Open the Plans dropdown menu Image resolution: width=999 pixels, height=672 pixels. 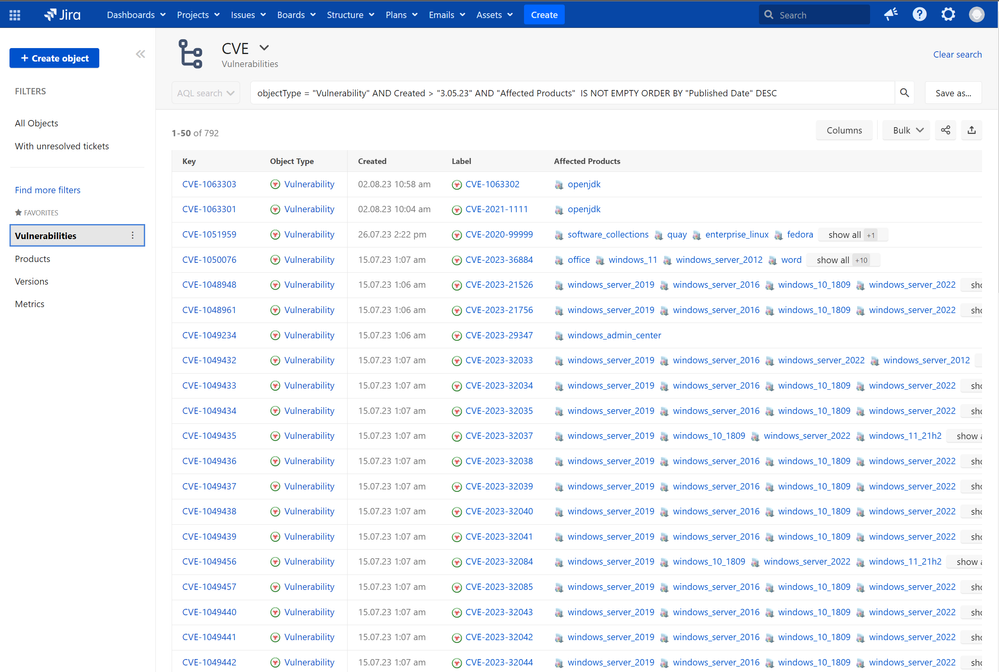point(401,15)
